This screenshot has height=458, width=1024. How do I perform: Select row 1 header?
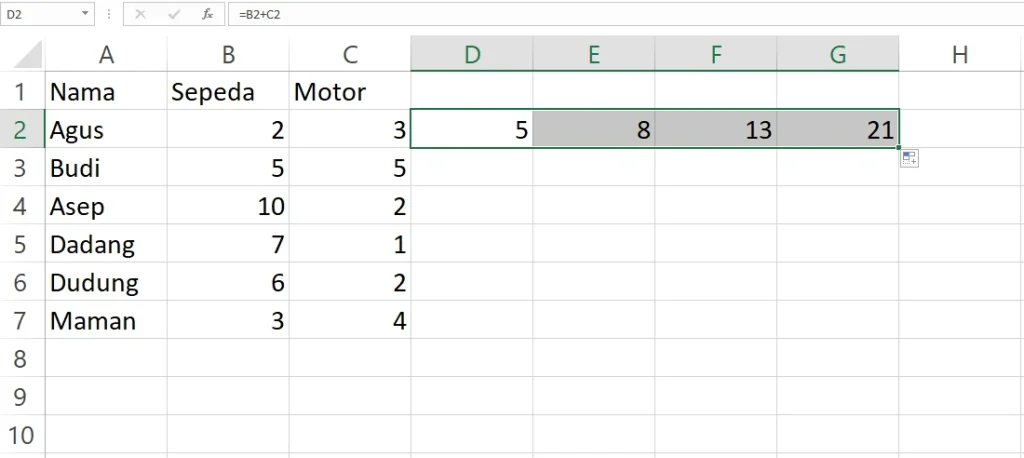22,91
